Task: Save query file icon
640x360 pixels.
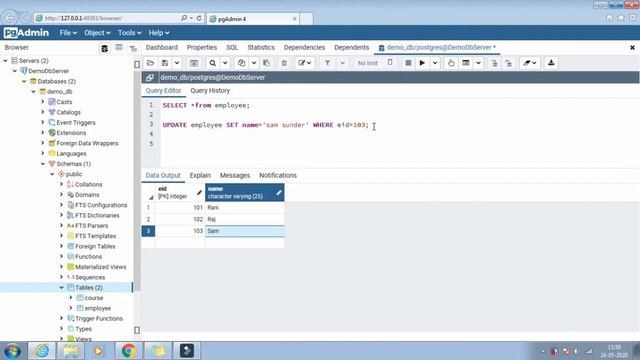Action: (165, 63)
